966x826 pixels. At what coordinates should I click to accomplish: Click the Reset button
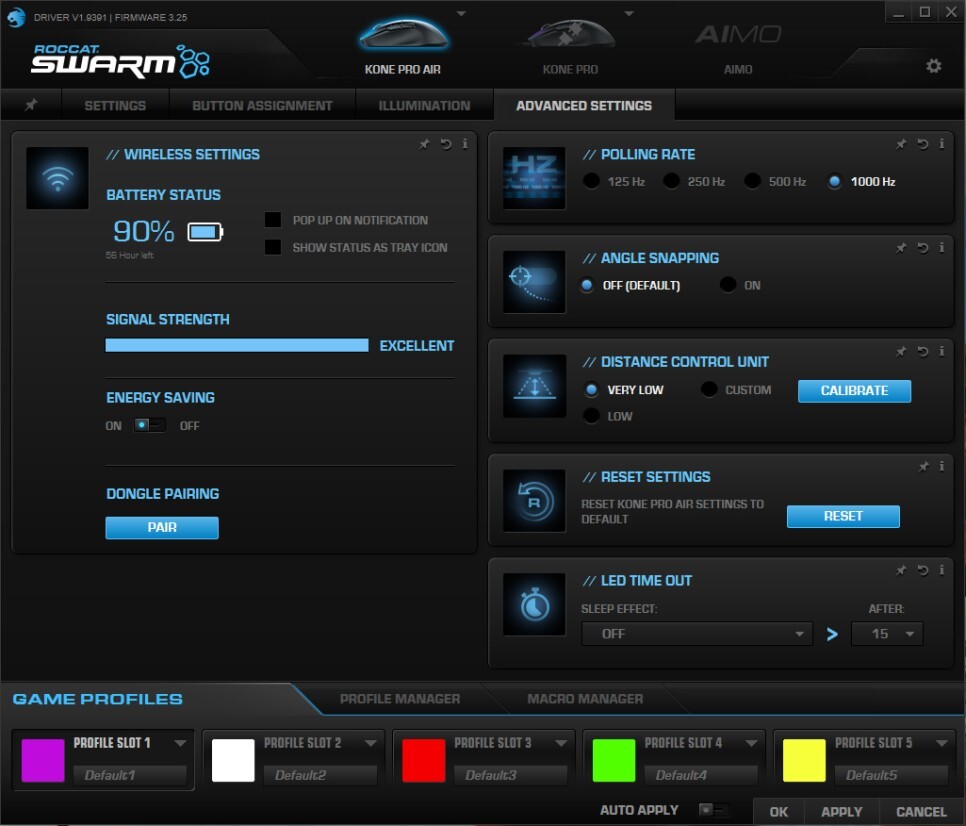pos(843,516)
